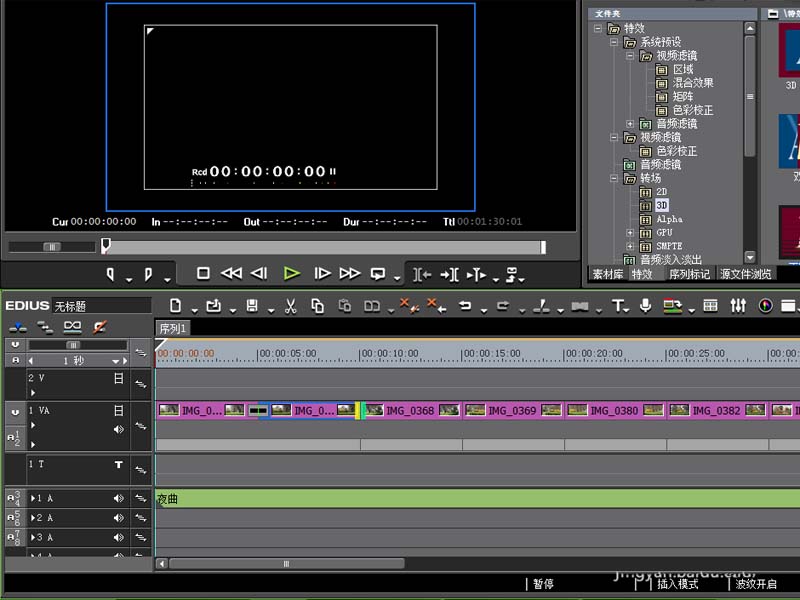
Task: Open the timeline scale 1 秒 dropdown
Action: click(x=116, y=361)
